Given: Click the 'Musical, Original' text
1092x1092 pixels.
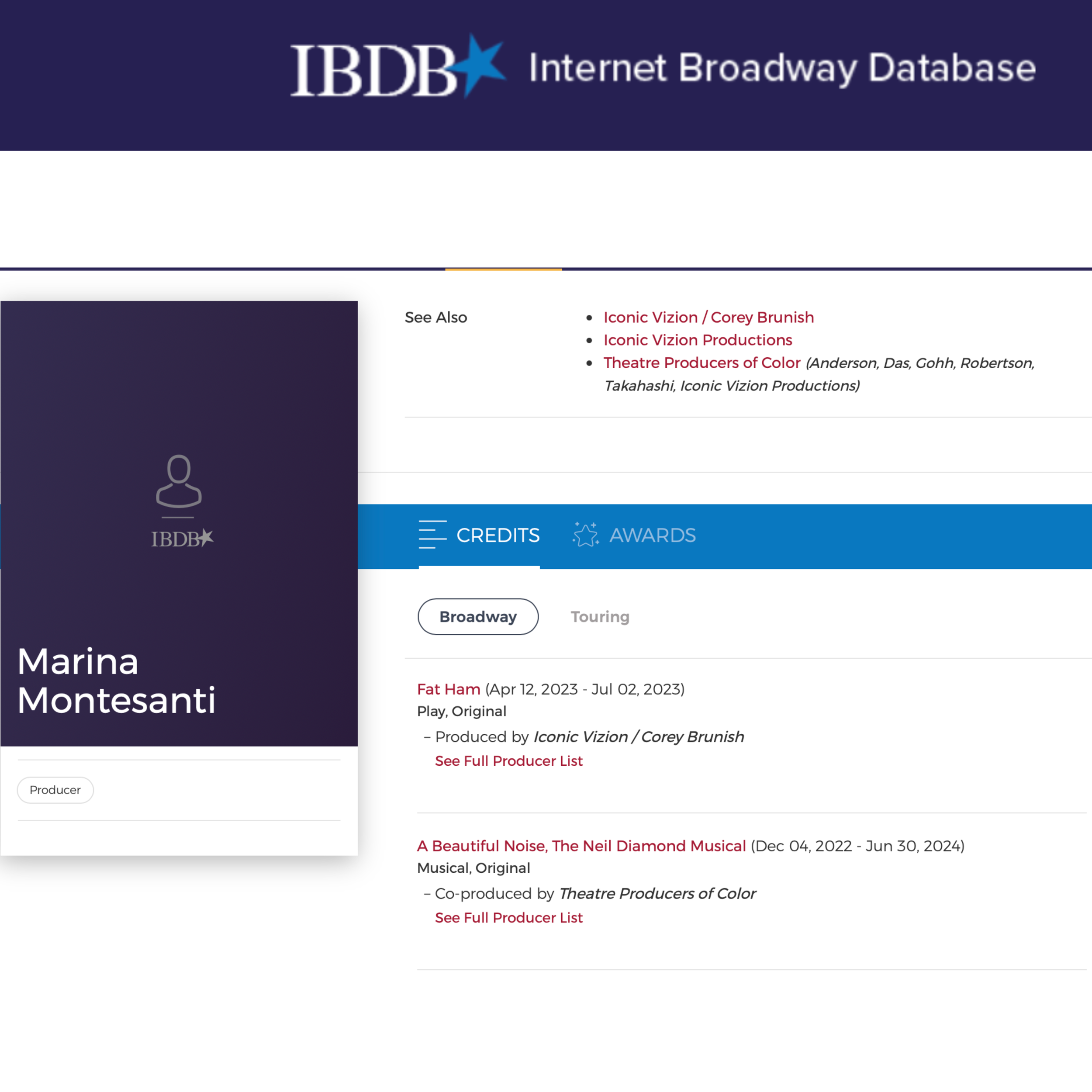Looking at the screenshot, I should (473, 867).
